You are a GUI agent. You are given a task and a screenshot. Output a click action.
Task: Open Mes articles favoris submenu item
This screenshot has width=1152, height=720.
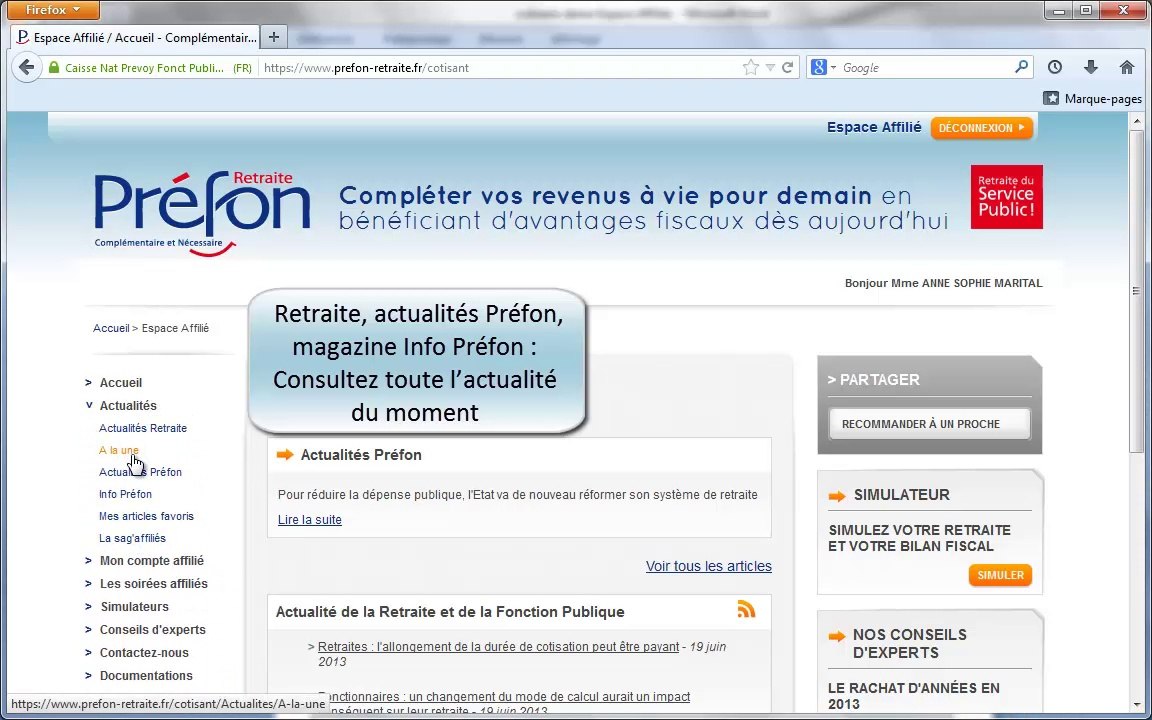click(x=146, y=516)
